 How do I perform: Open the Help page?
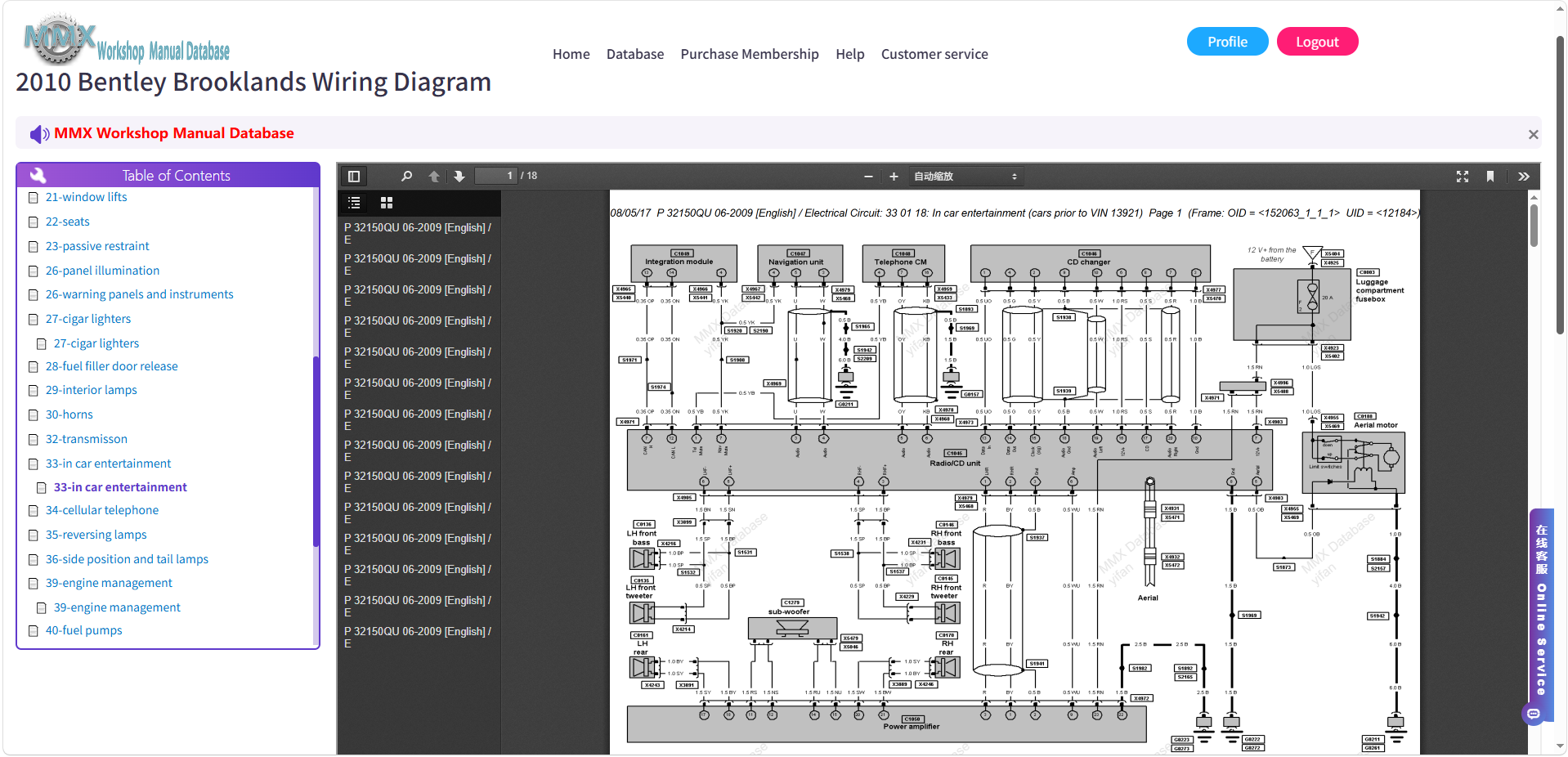click(x=850, y=54)
